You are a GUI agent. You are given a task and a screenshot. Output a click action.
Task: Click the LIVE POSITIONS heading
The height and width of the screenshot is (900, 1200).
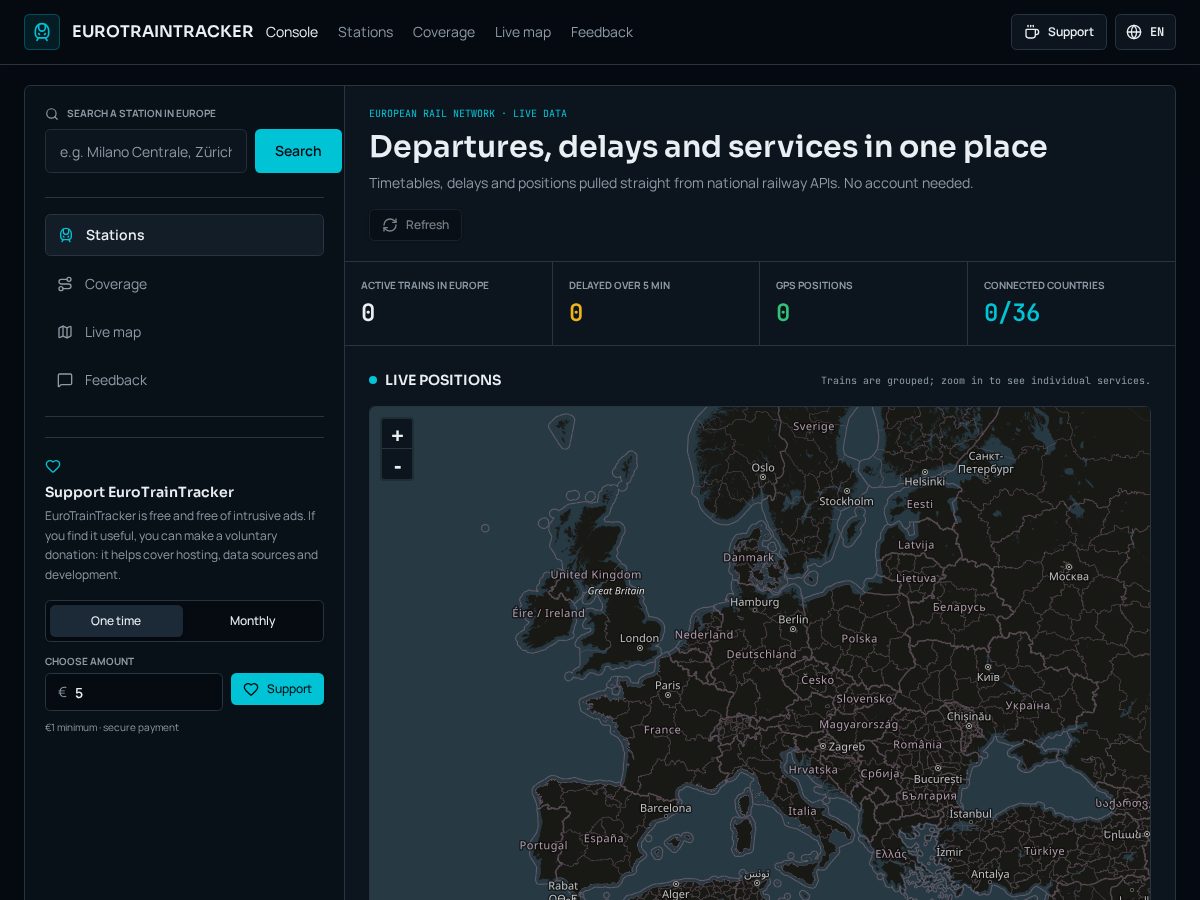pyautogui.click(x=443, y=380)
